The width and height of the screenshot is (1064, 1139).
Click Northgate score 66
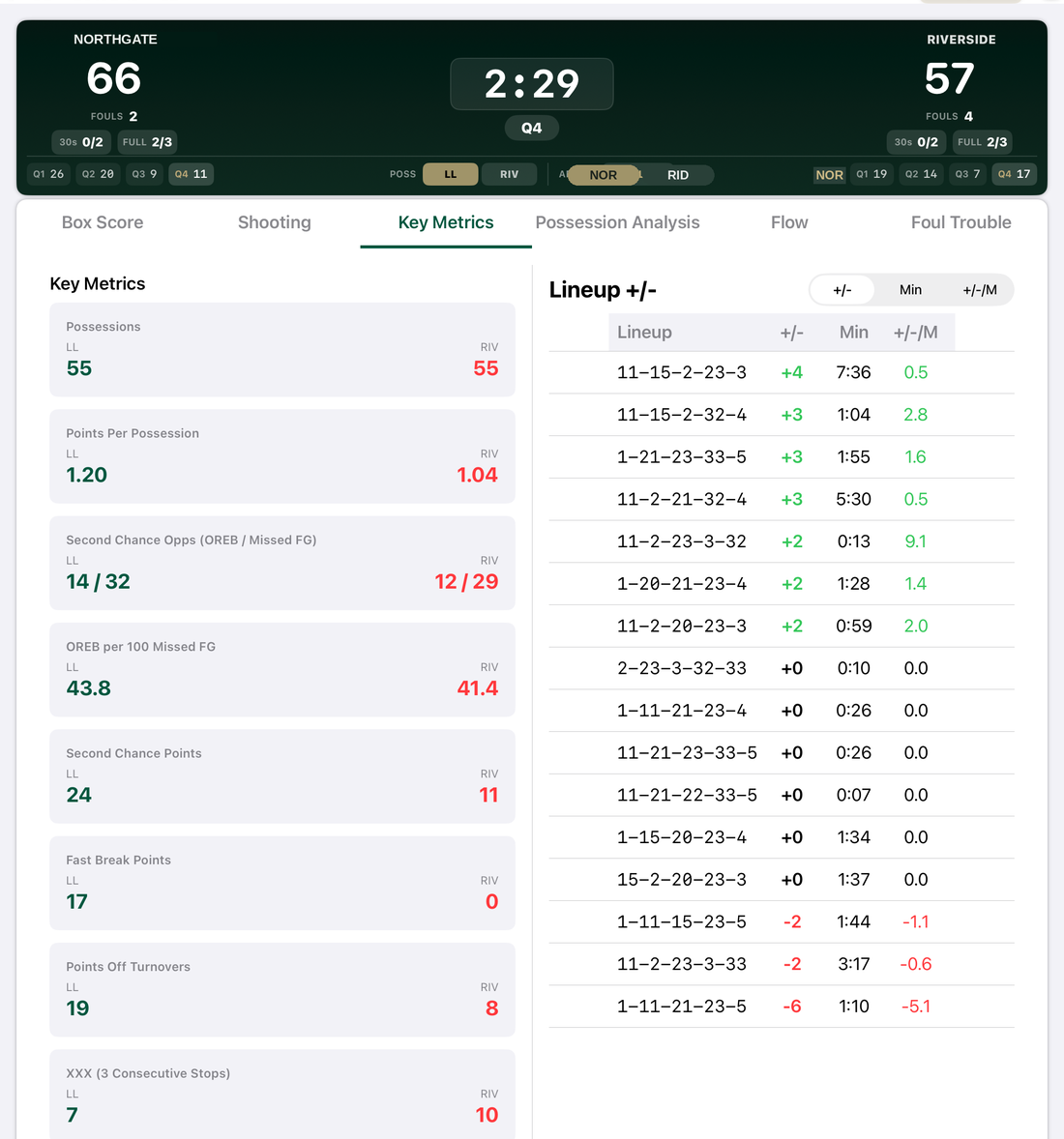pyautogui.click(x=113, y=78)
